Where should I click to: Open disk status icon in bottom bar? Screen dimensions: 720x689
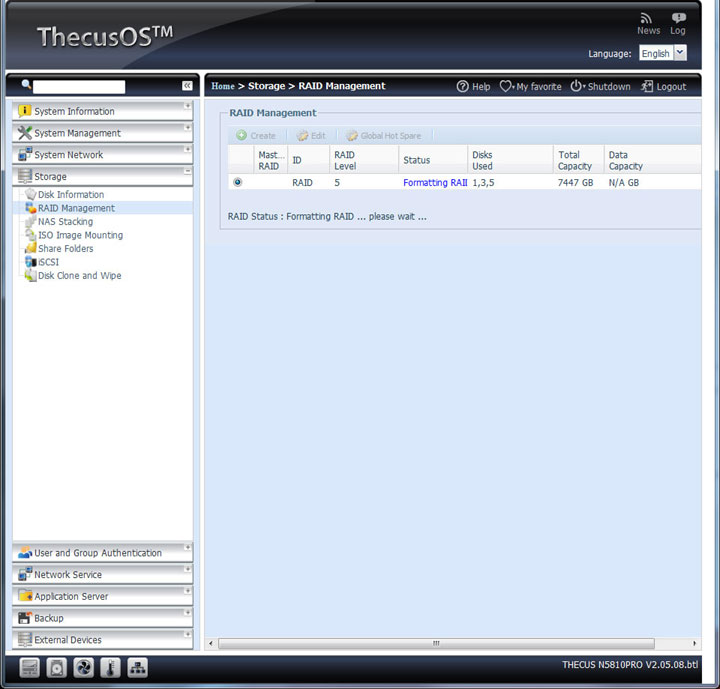(x=56, y=668)
